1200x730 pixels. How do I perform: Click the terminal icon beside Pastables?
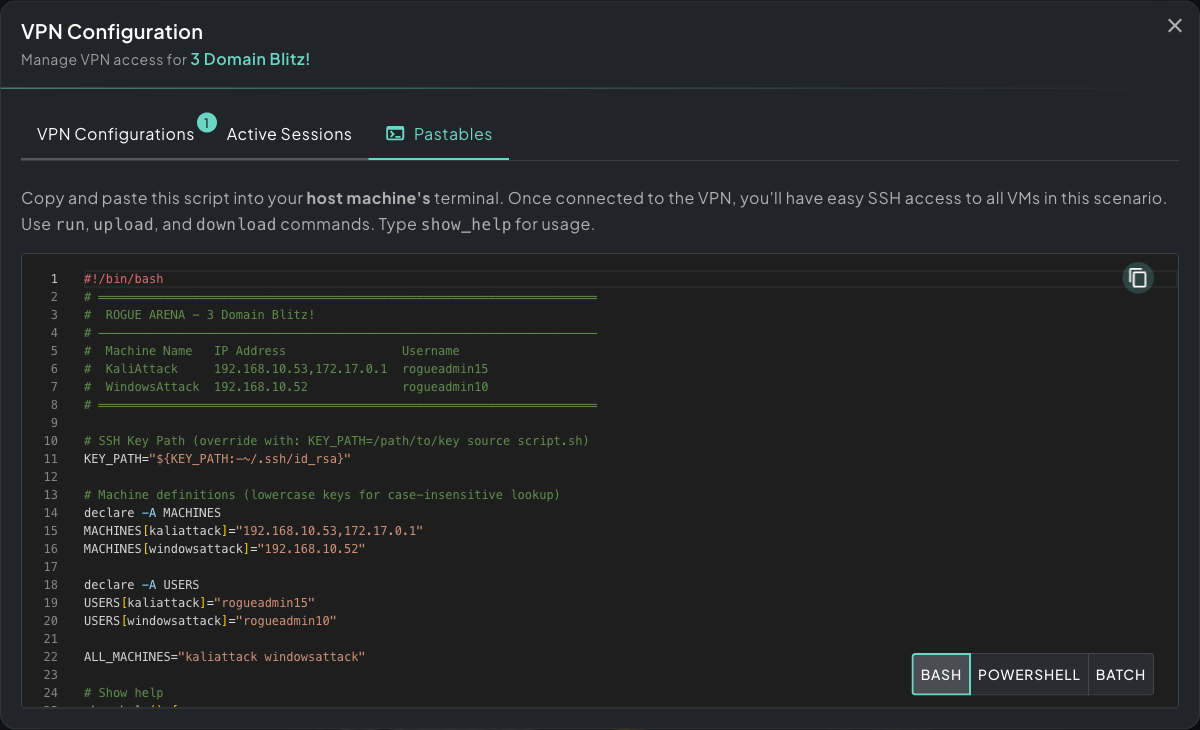tap(395, 134)
